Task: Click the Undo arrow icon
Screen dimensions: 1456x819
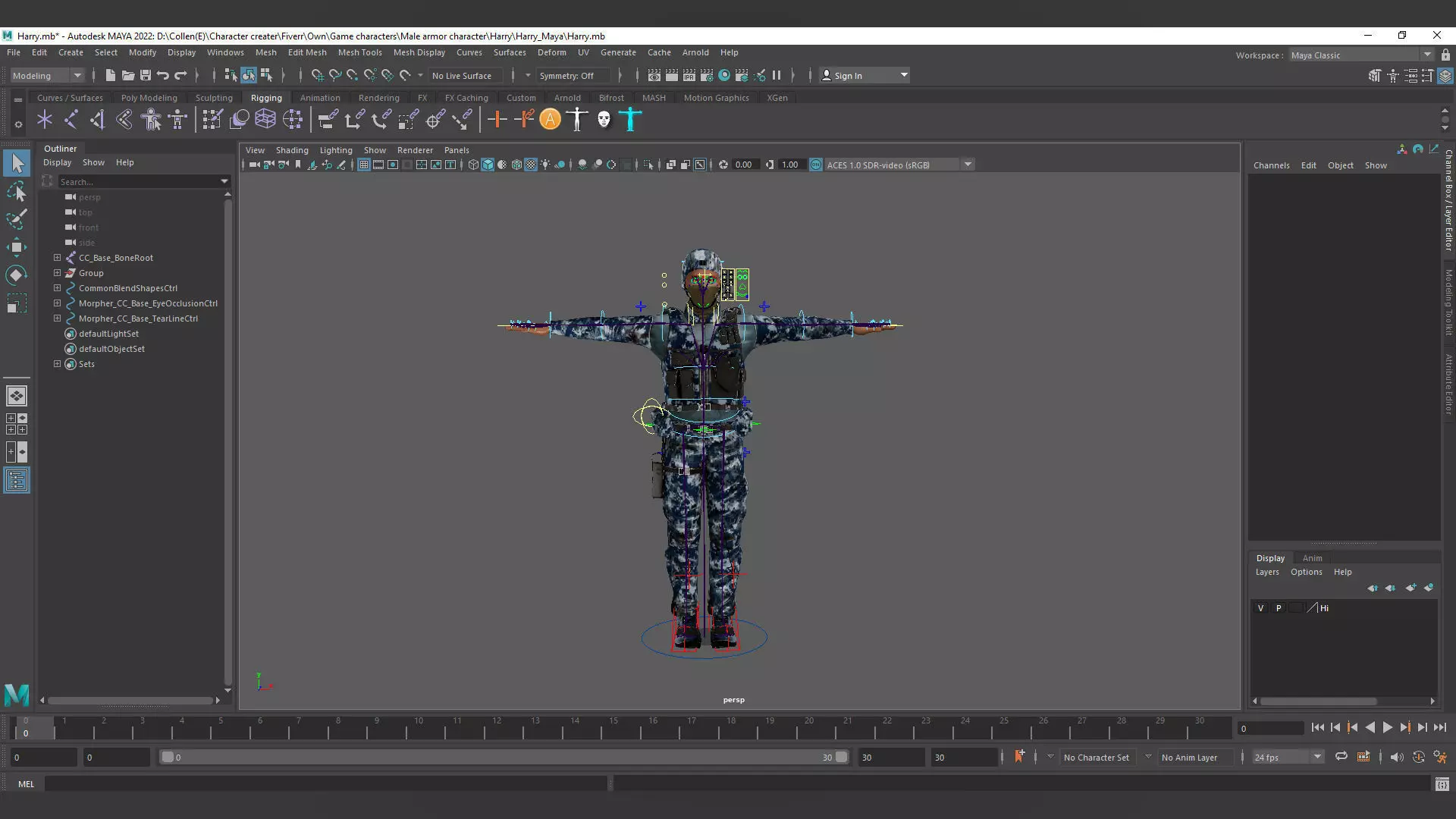Action: click(x=163, y=75)
